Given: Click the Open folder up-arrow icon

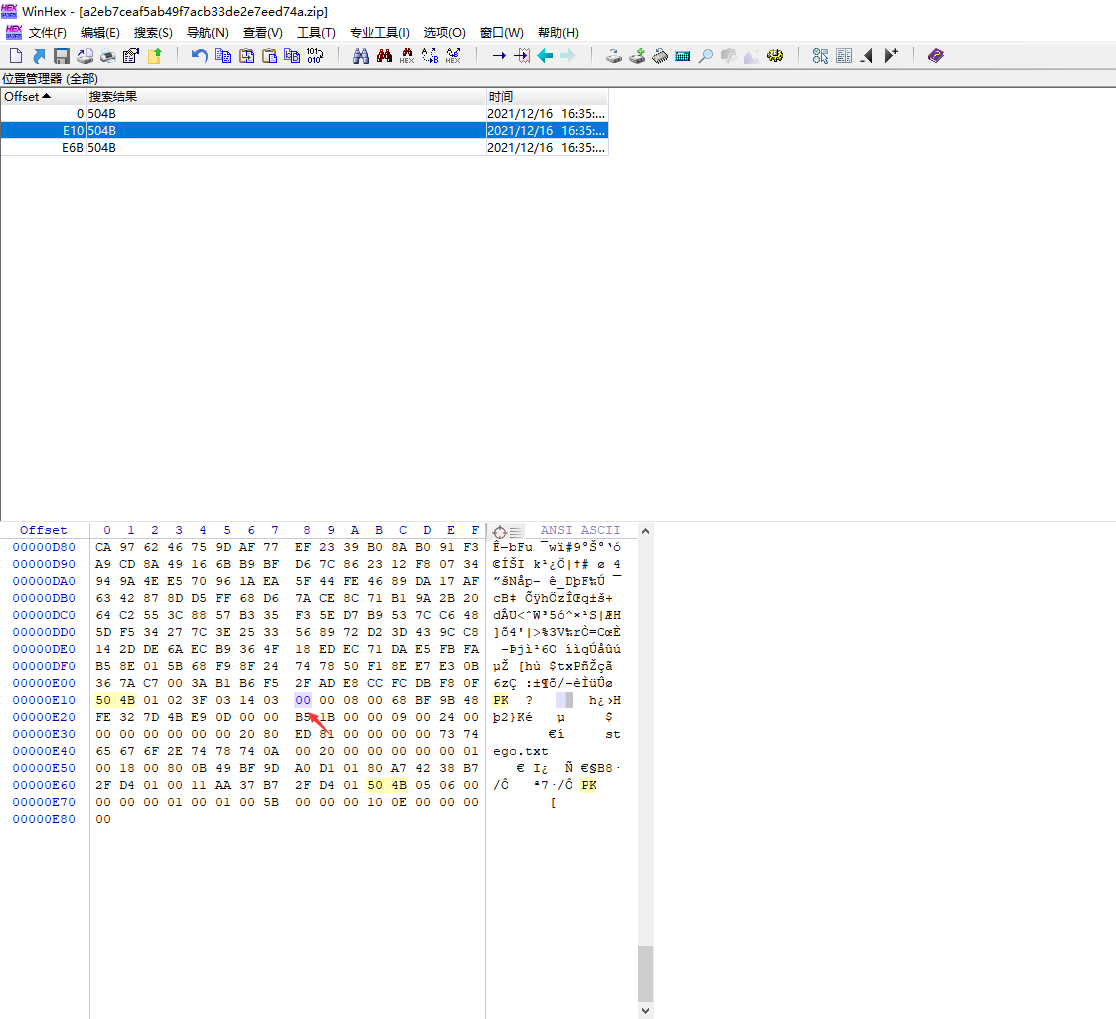Looking at the screenshot, I should click(154, 56).
